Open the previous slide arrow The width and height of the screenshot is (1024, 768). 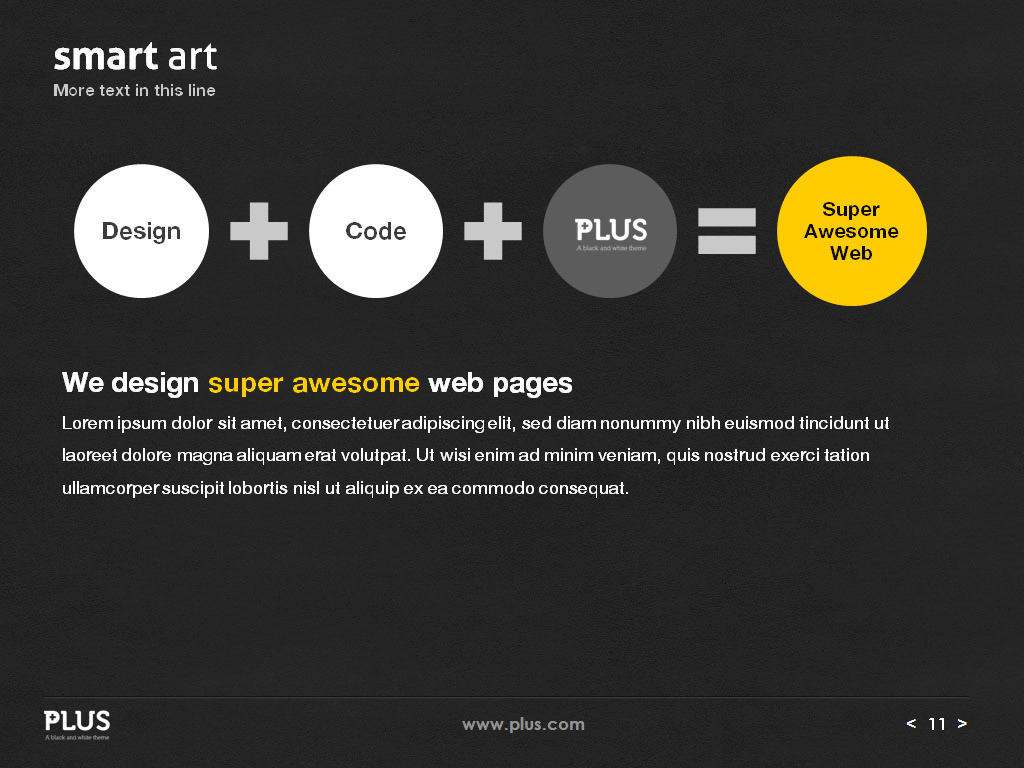(910, 723)
